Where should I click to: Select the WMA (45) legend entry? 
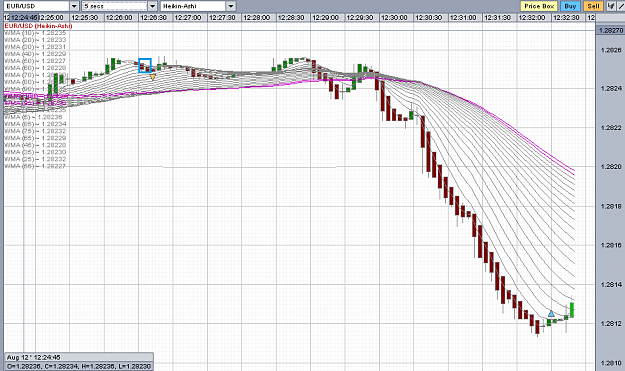click(x=35, y=145)
